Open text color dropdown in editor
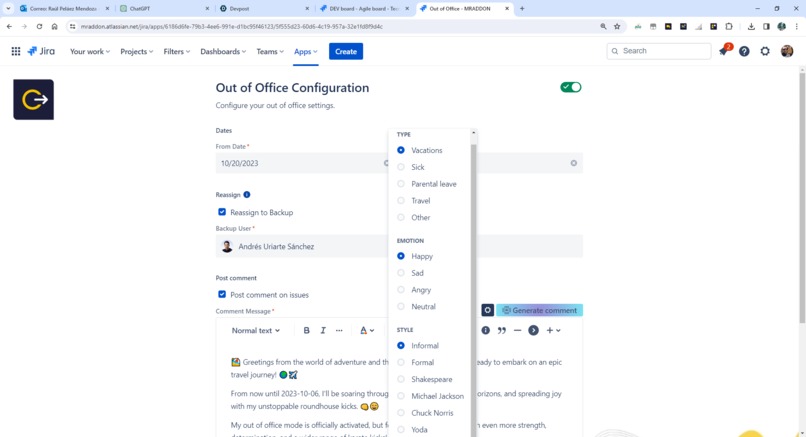The height and width of the screenshot is (437, 806). tap(367, 331)
